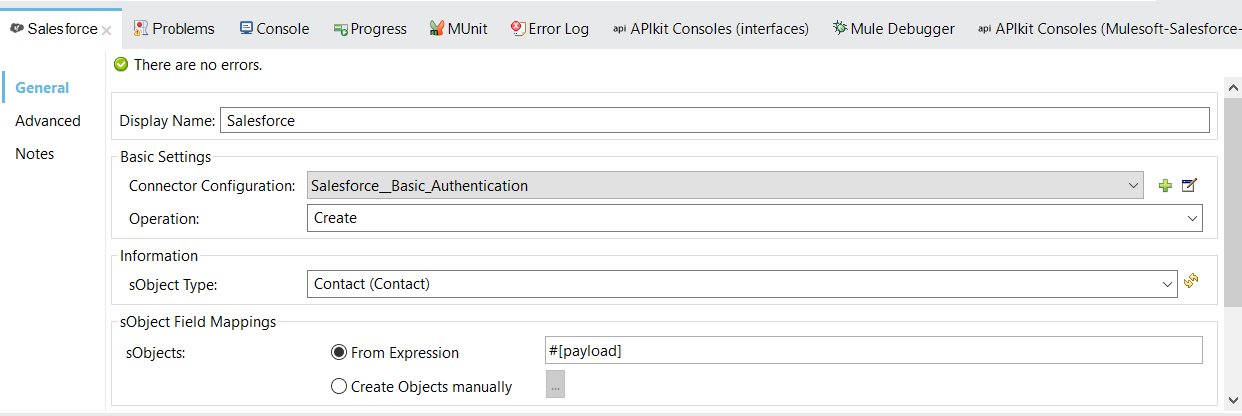Image resolution: width=1242 pixels, height=416 pixels.
Task: Click the refresh sObject types icon
Action: [1191, 283]
